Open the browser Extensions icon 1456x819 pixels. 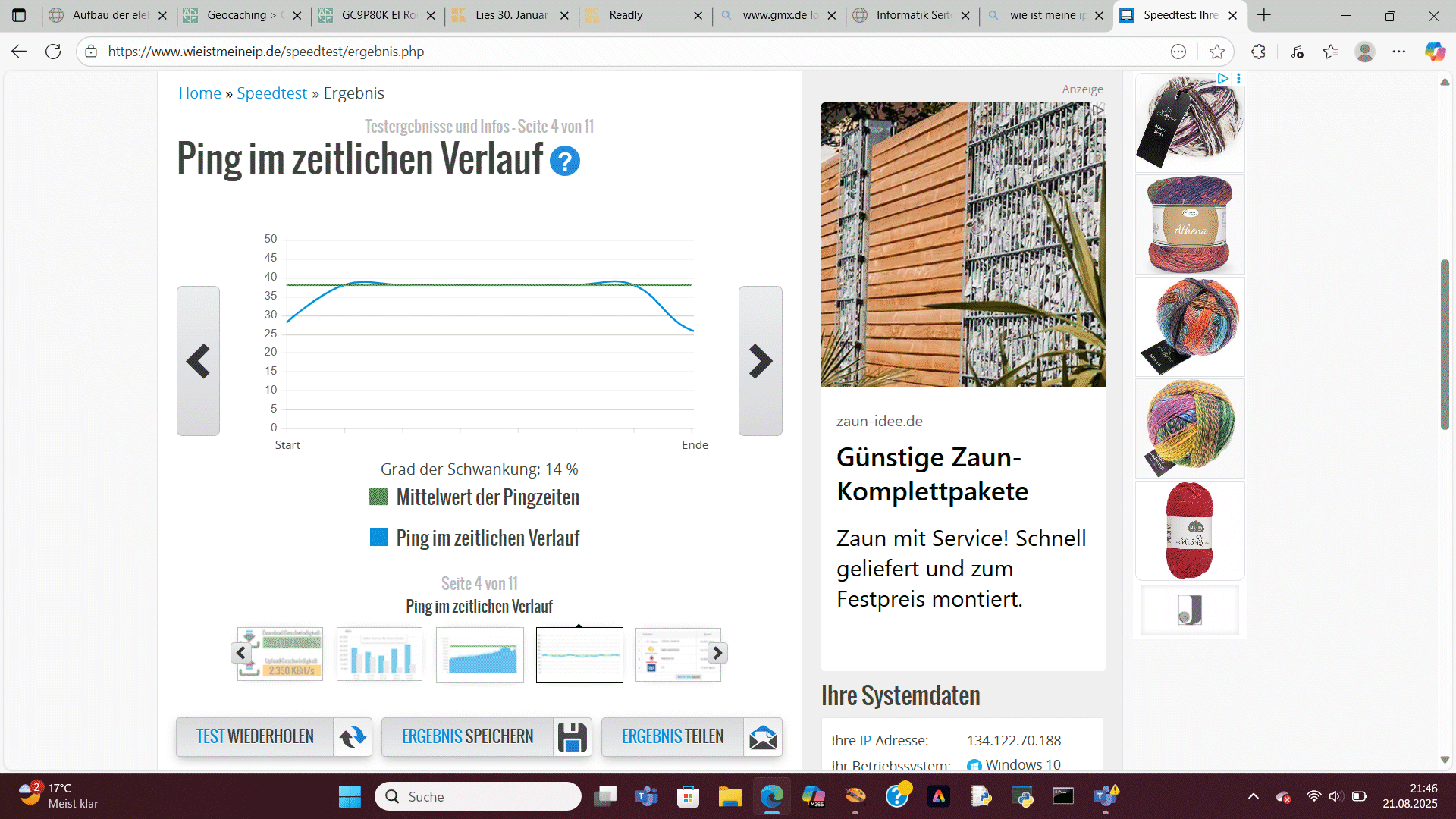tap(1259, 52)
